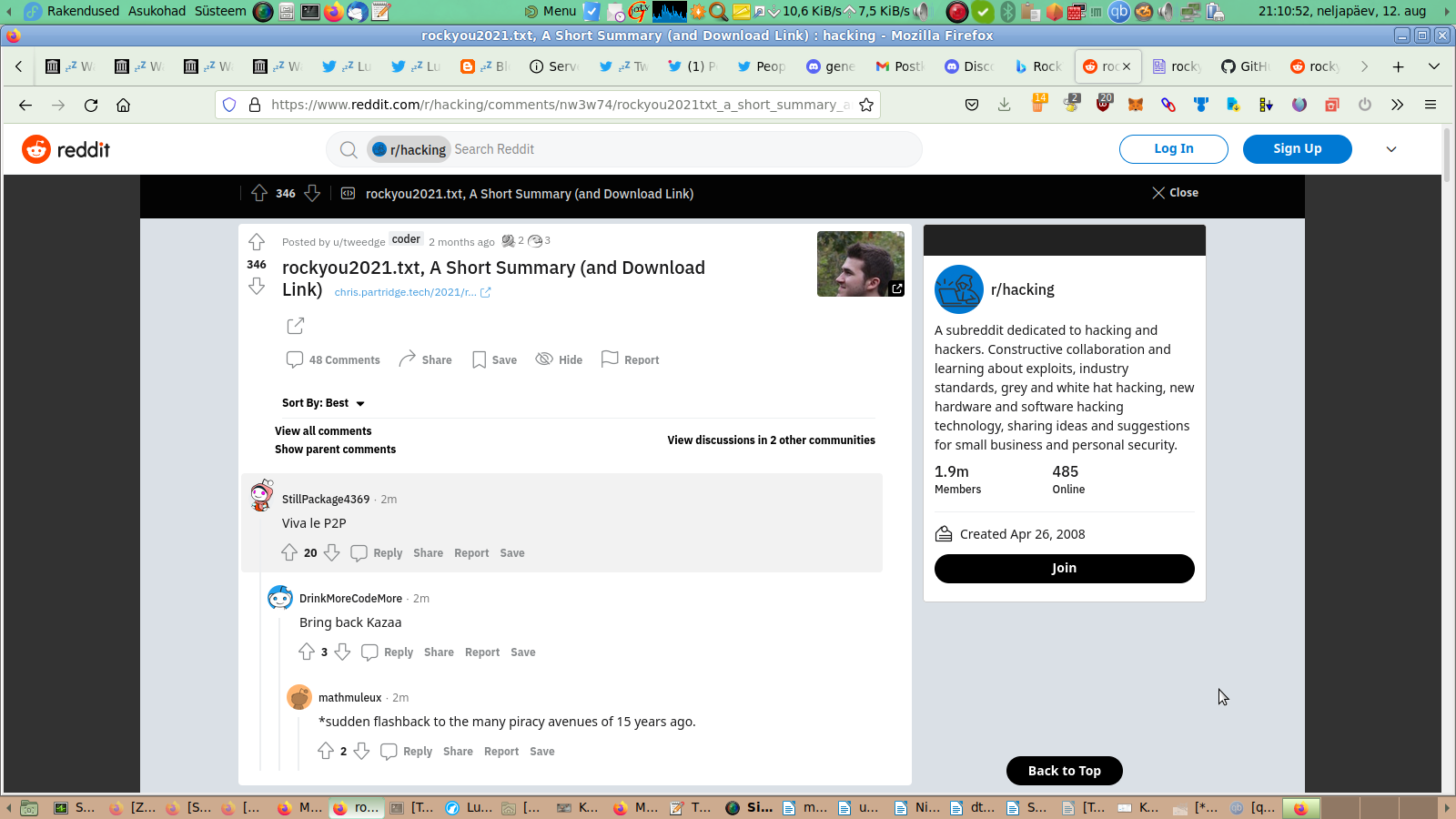
Task: Save page to Pocket
Action: click(972, 105)
